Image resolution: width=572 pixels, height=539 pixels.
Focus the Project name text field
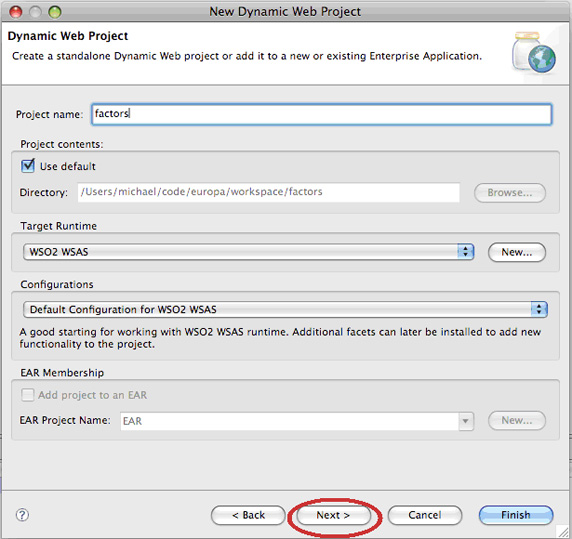[x=321, y=114]
